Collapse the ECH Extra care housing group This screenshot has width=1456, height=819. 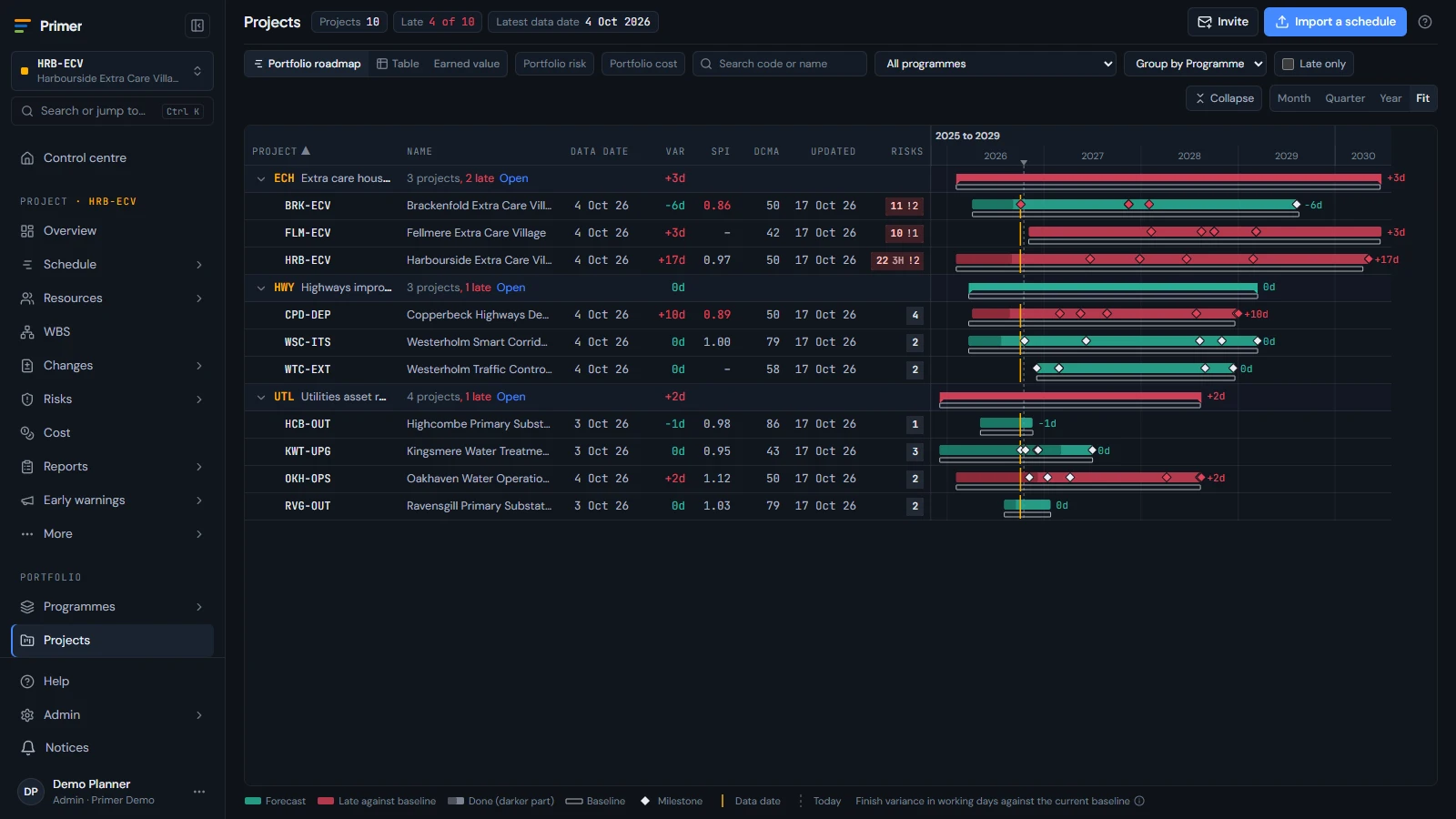click(261, 179)
